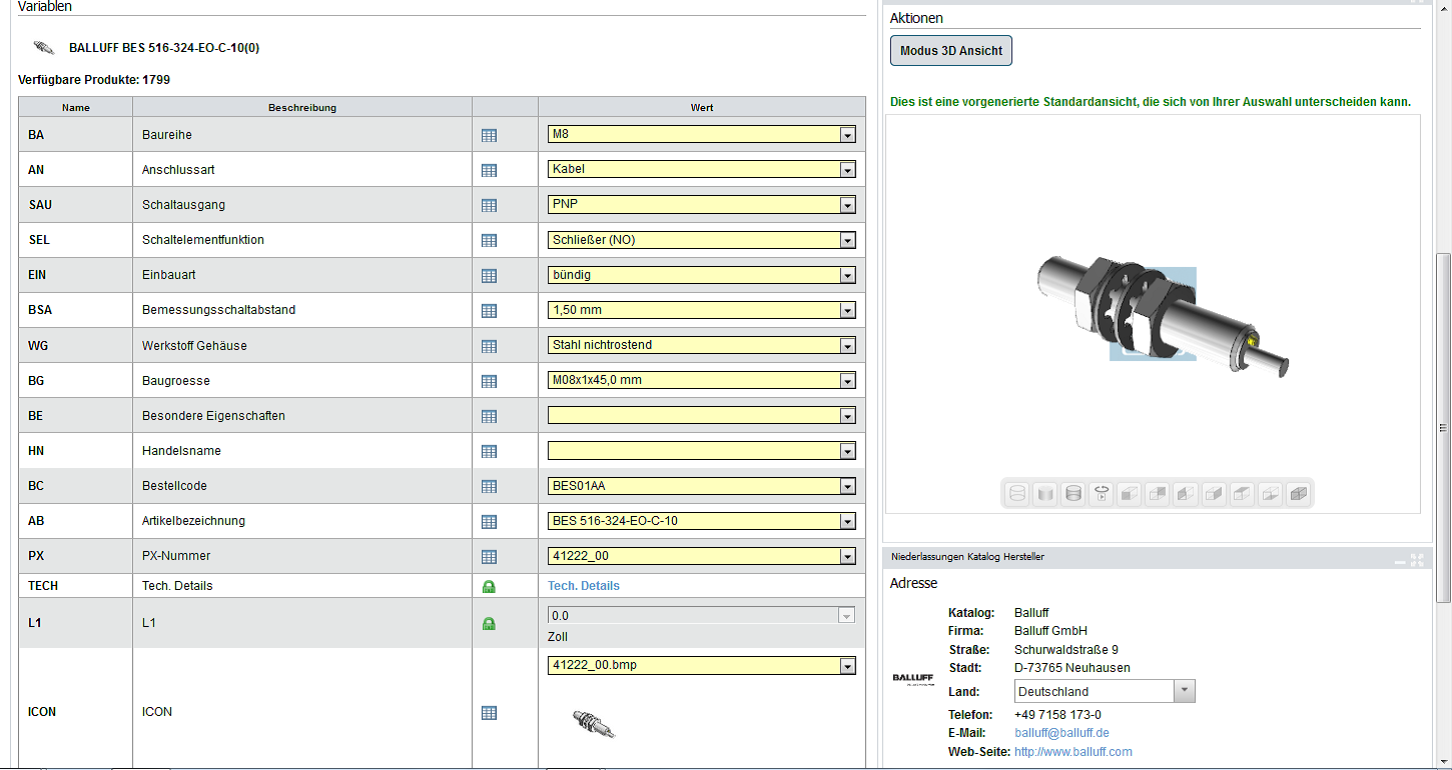Maximize the Niederlassungen Katalog Hersteller panel
Screen dimensions: 1452x770
[1417, 560]
